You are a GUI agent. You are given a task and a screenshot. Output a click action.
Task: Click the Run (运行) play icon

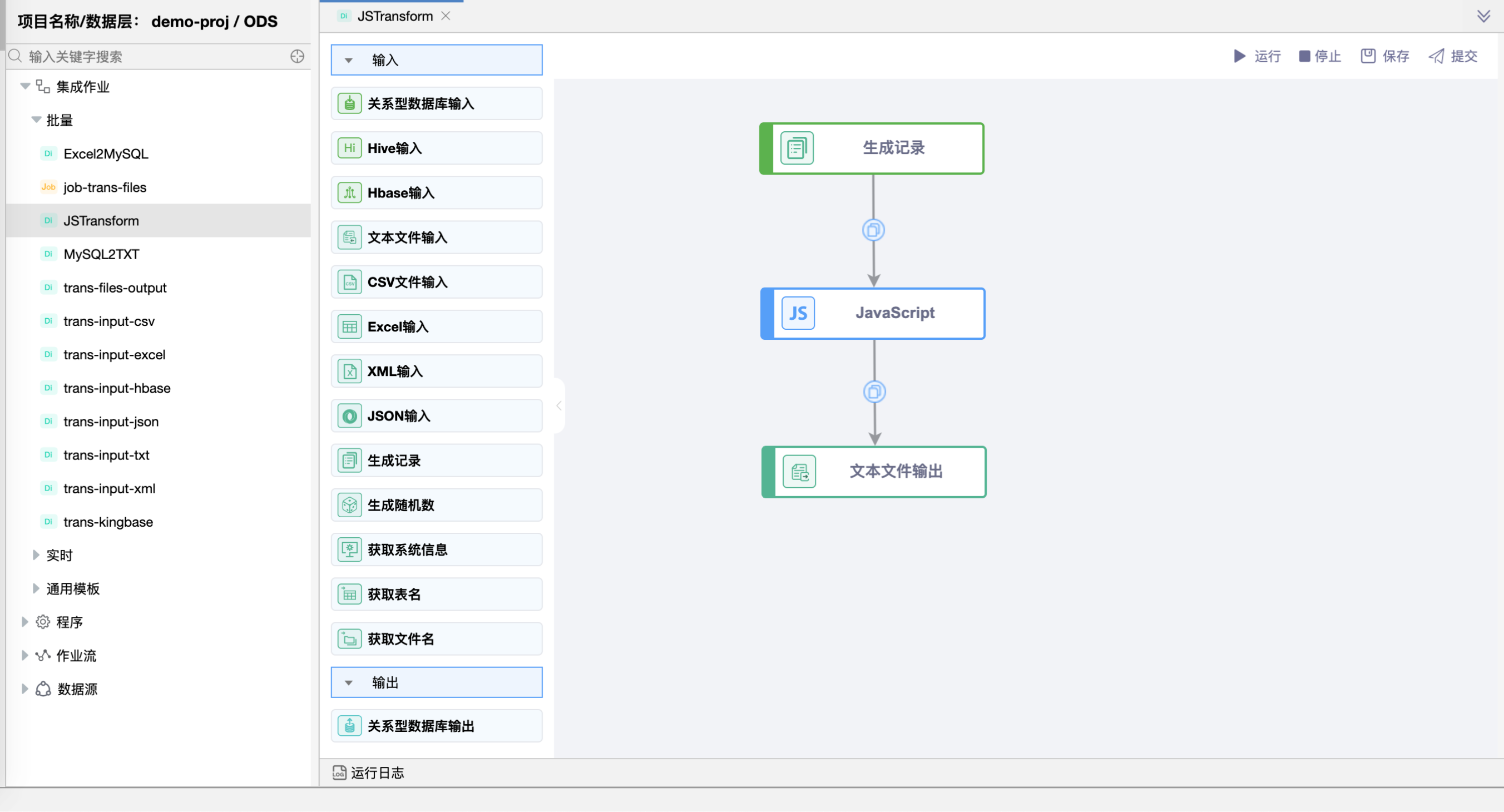[x=1239, y=56]
